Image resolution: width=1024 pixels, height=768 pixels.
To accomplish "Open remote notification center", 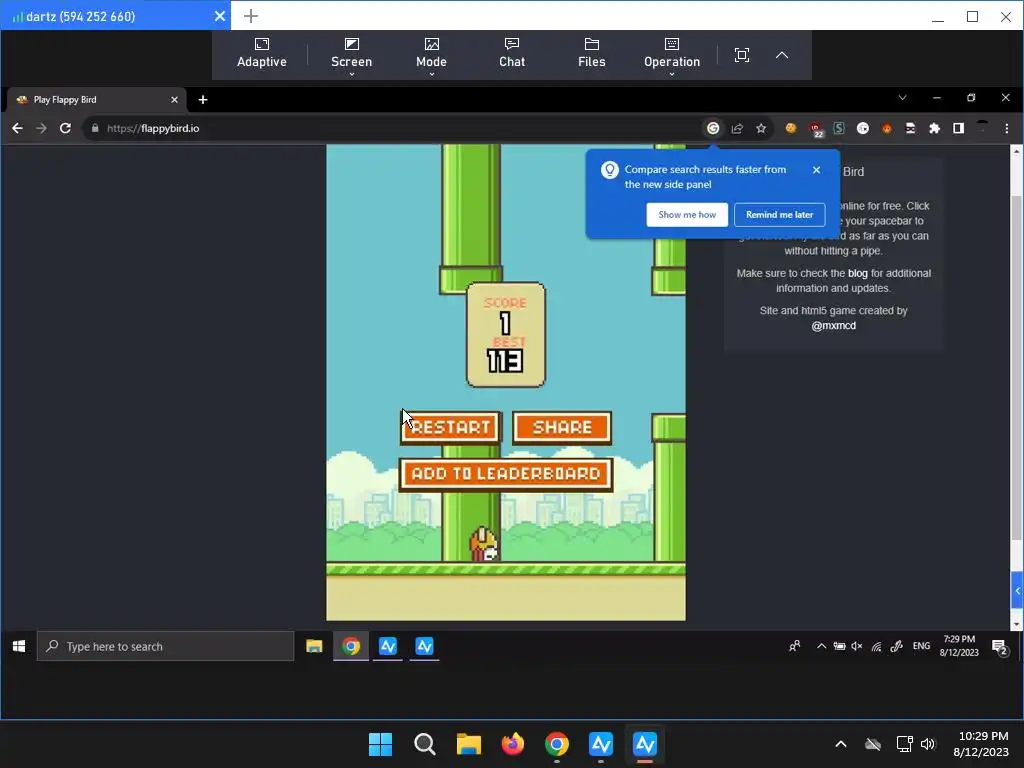I will (1000, 648).
